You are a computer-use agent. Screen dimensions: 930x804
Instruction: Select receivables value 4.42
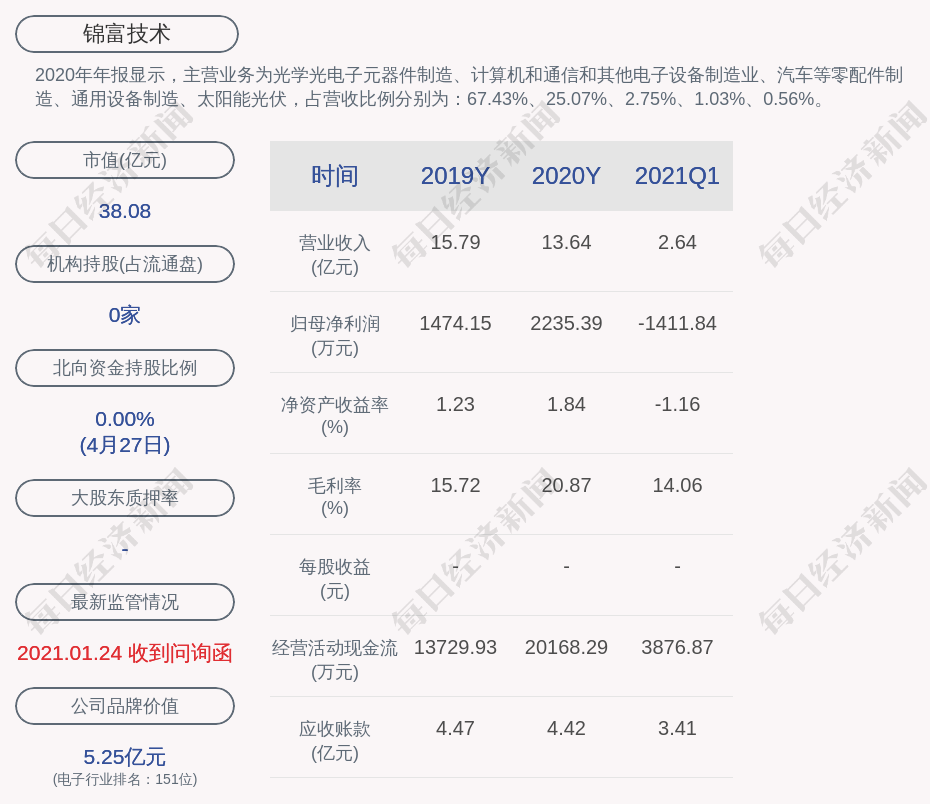566,728
